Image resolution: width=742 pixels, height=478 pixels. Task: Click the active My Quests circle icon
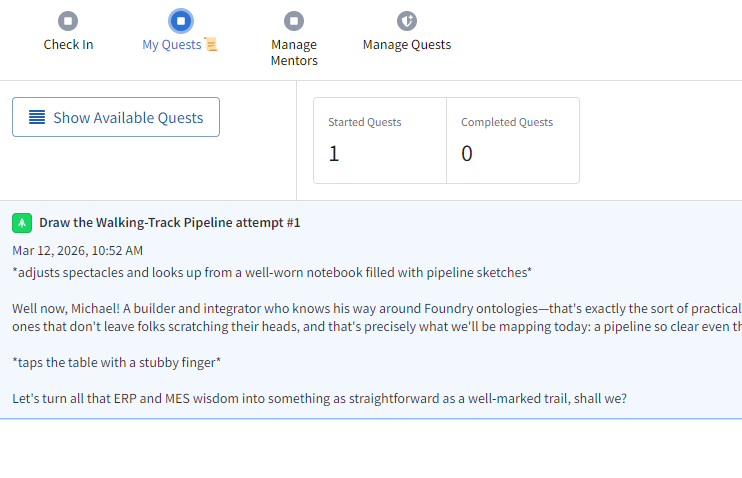click(180, 21)
